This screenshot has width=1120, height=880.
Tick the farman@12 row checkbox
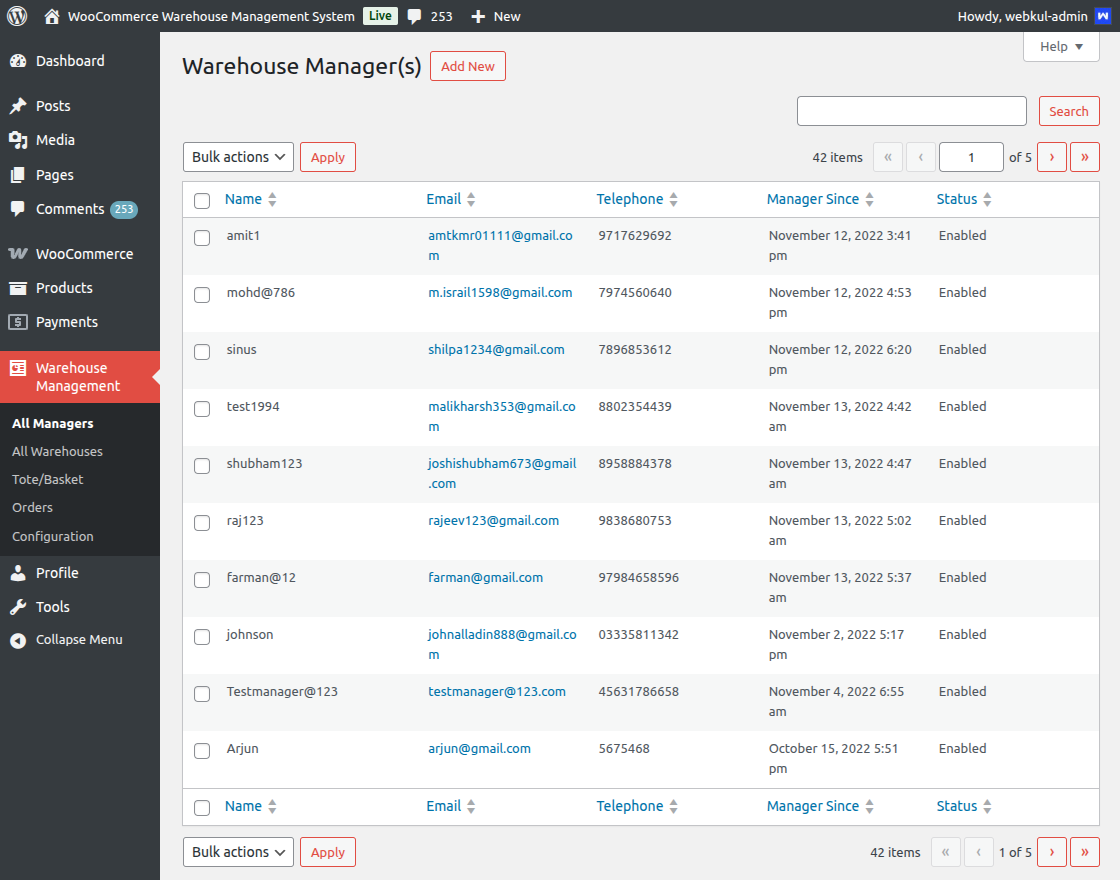click(202, 580)
